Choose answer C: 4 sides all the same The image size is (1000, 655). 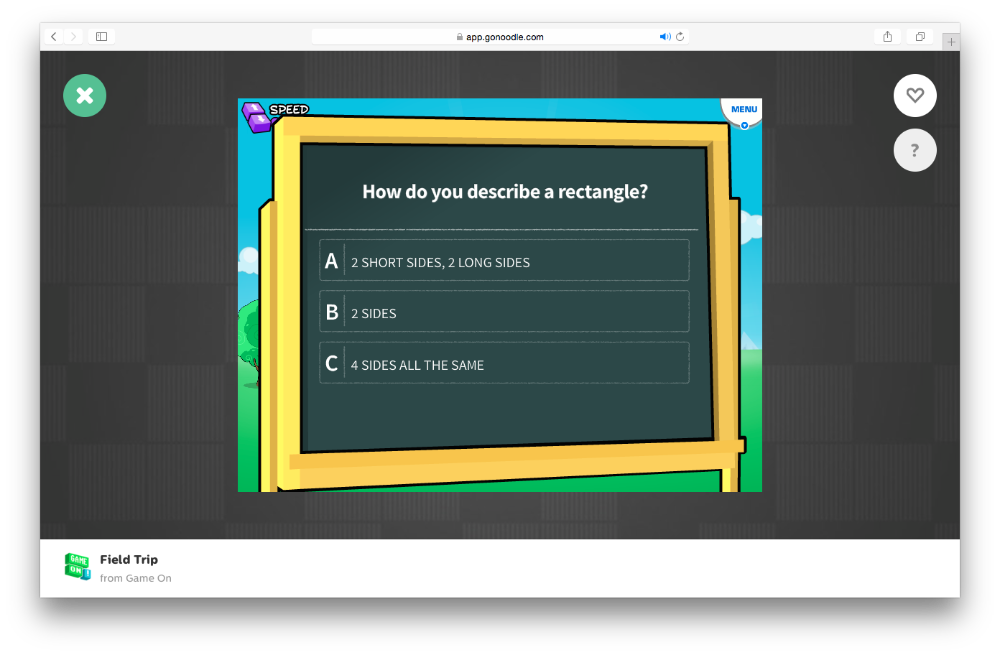pos(504,364)
